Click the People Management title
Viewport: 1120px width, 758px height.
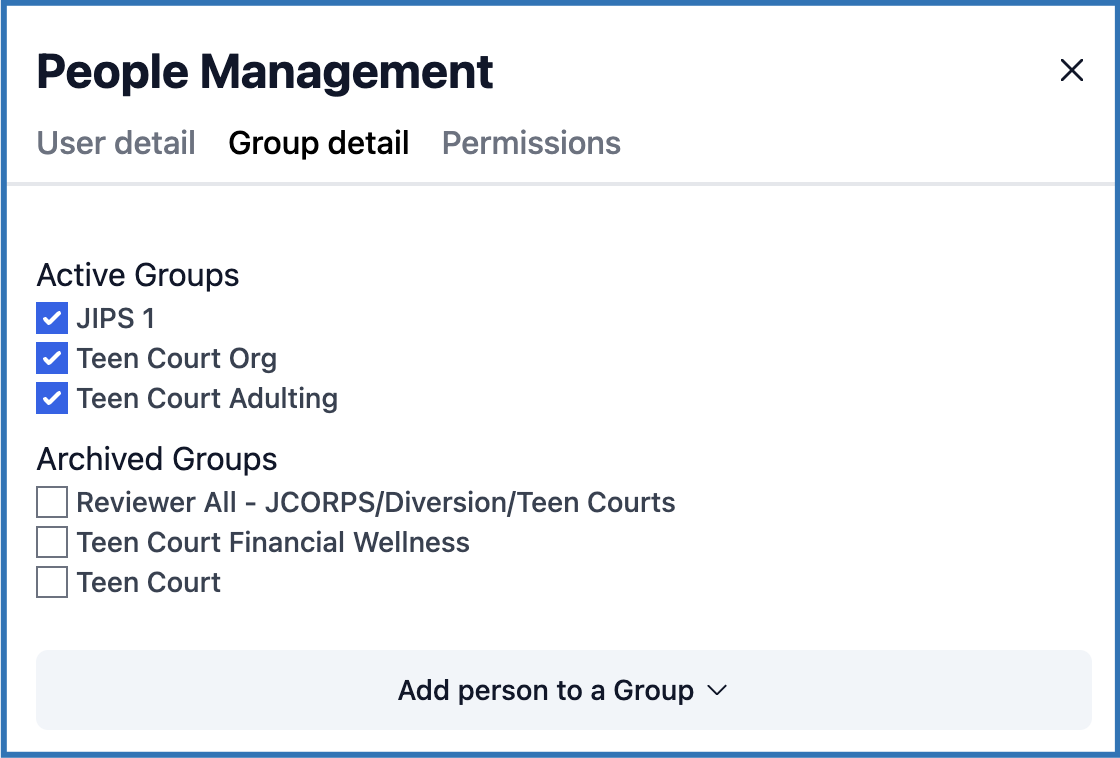click(x=265, y=72)
